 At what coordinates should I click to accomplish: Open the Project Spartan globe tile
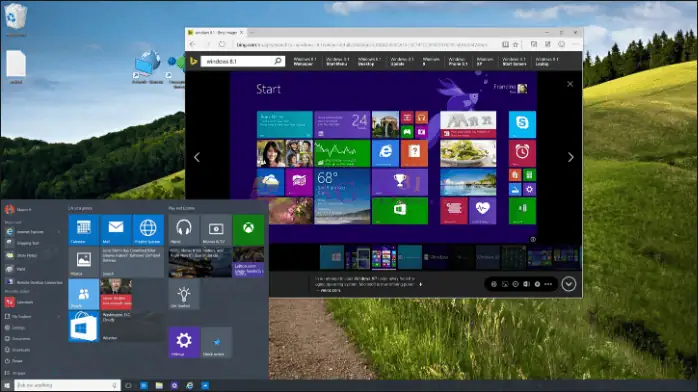click(x=148, y=230)
